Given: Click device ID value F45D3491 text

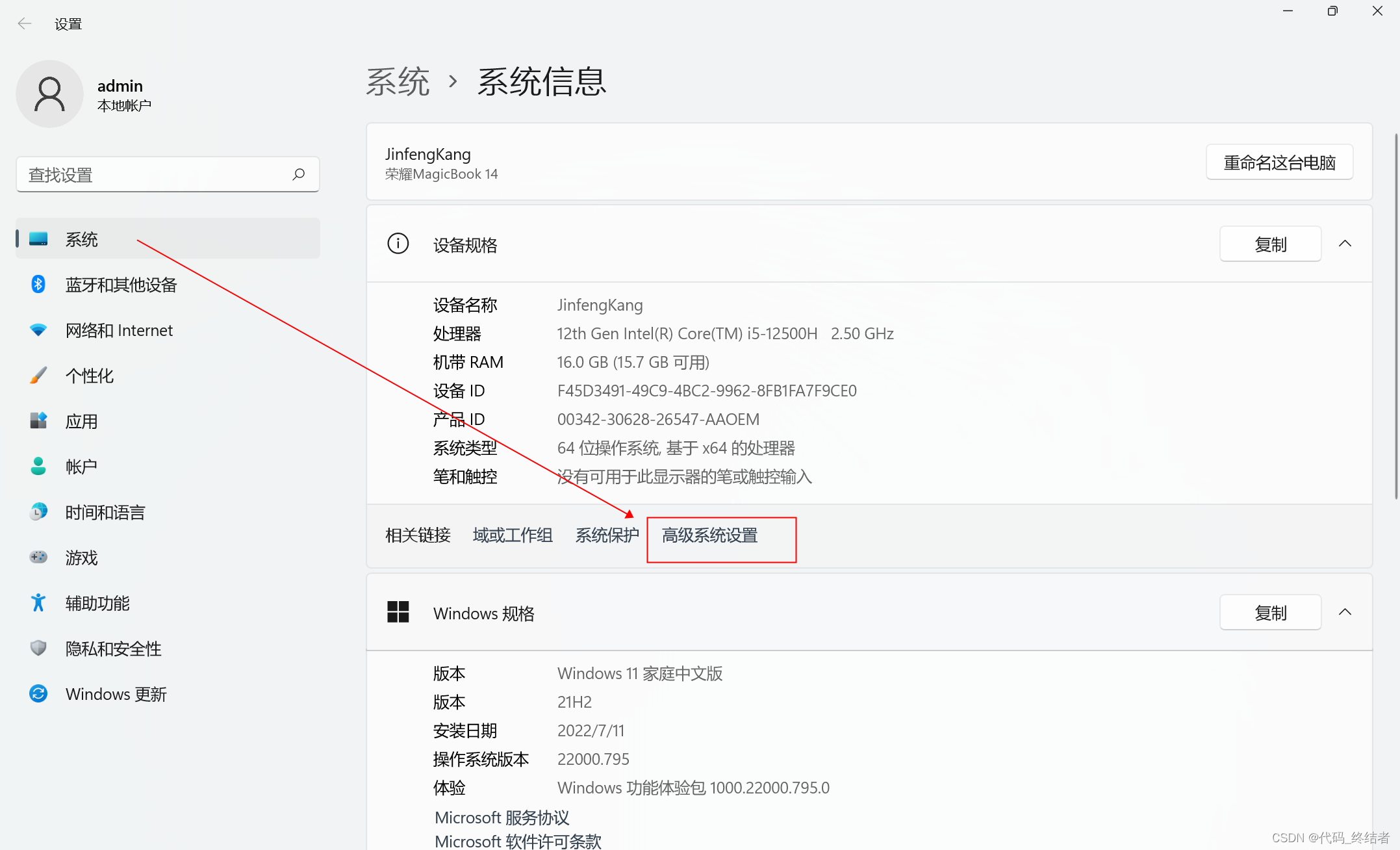Looking at the screenshot, I should 707,391.
